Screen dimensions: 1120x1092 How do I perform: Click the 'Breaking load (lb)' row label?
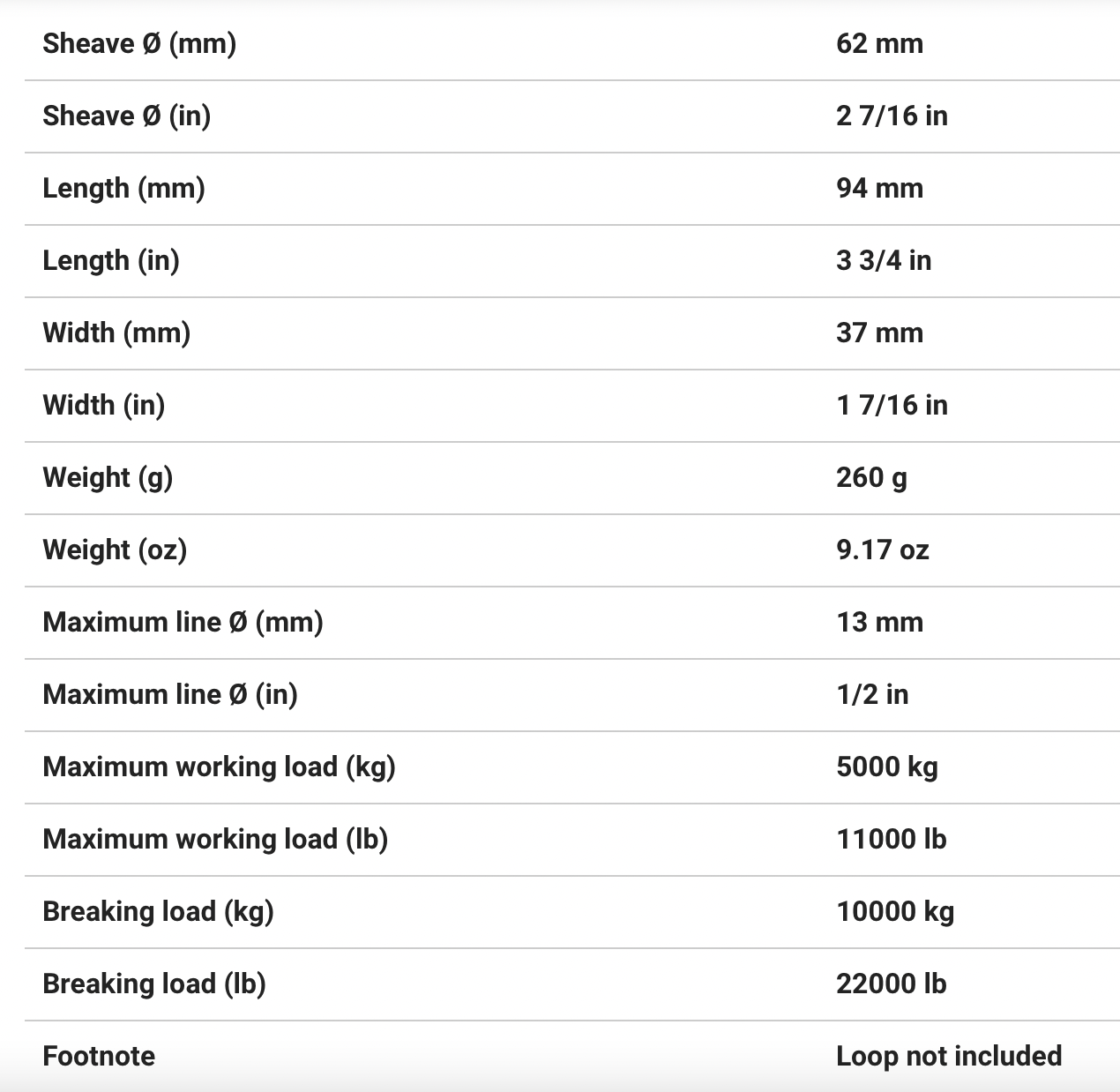point(154,984)
